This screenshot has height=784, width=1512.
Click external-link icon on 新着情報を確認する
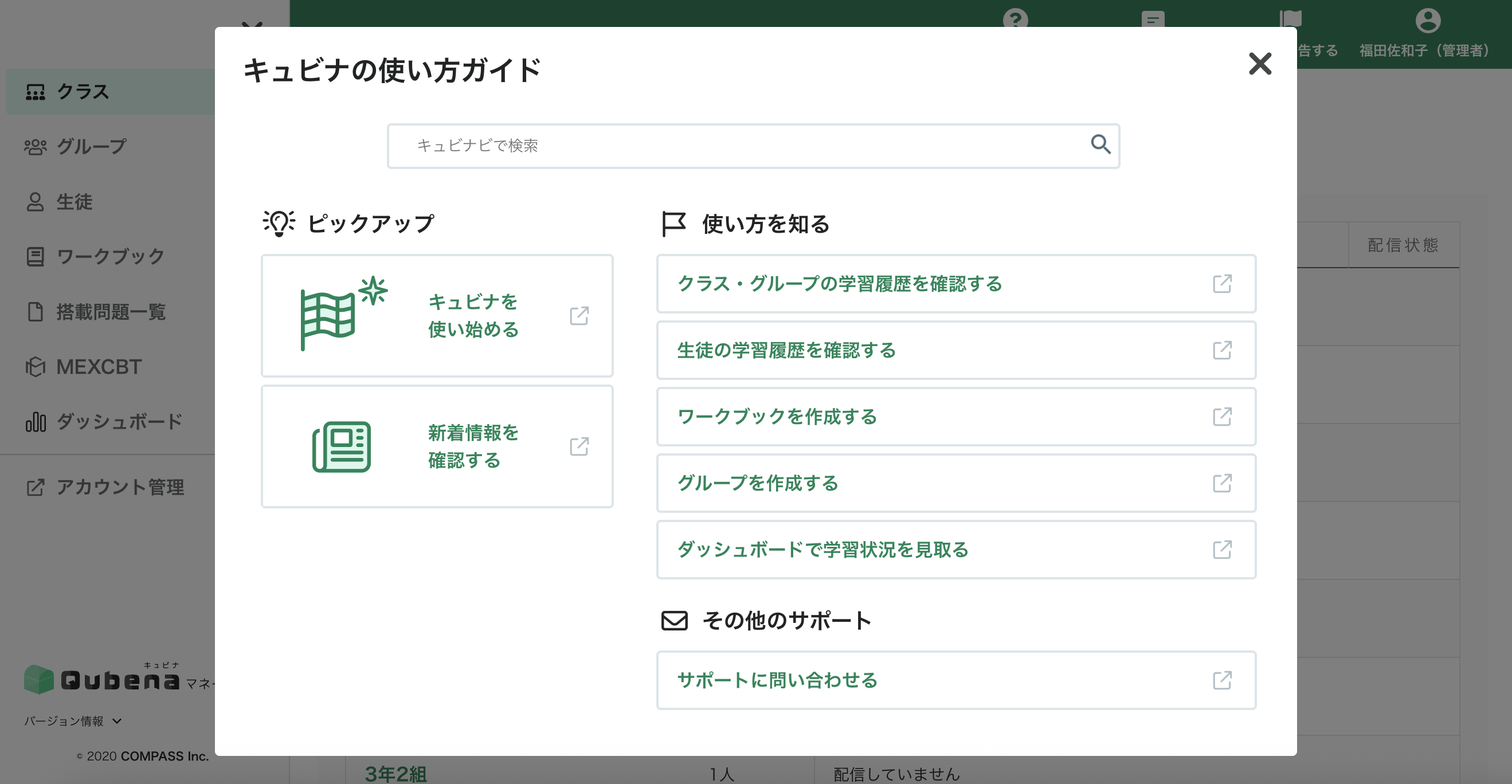tap(579, 446)
